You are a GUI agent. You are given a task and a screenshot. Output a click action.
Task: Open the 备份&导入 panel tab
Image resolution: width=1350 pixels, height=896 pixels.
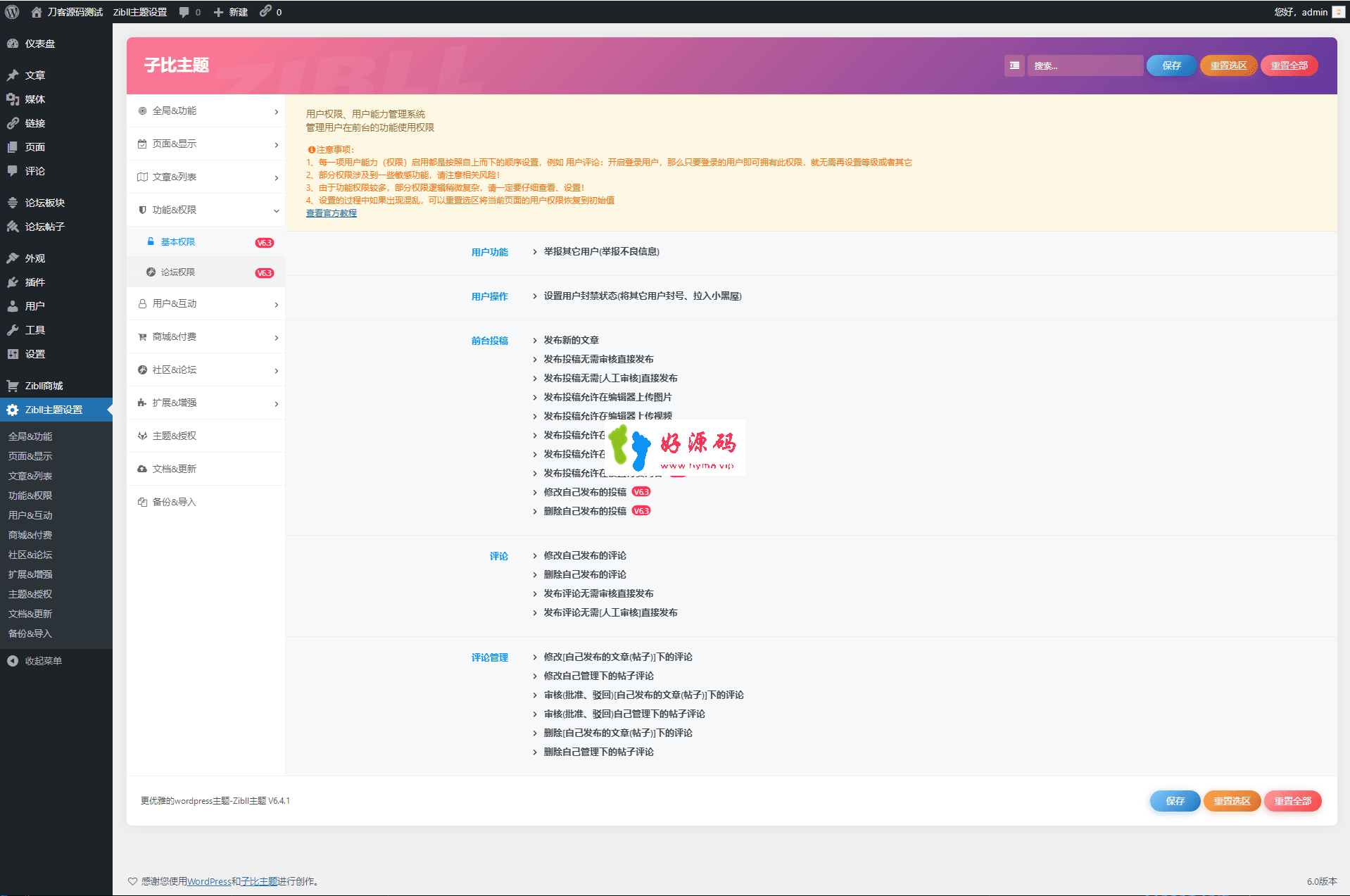206,502
